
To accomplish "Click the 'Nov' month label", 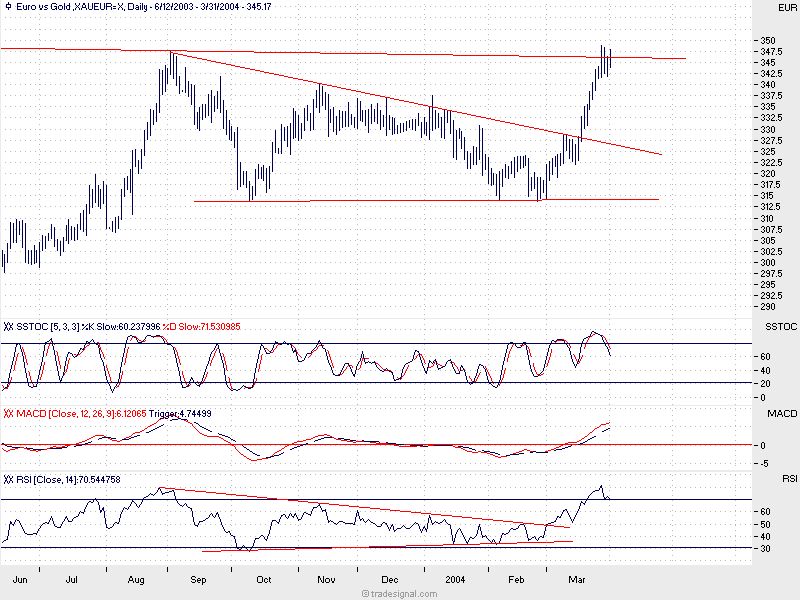I will [327, 580].
